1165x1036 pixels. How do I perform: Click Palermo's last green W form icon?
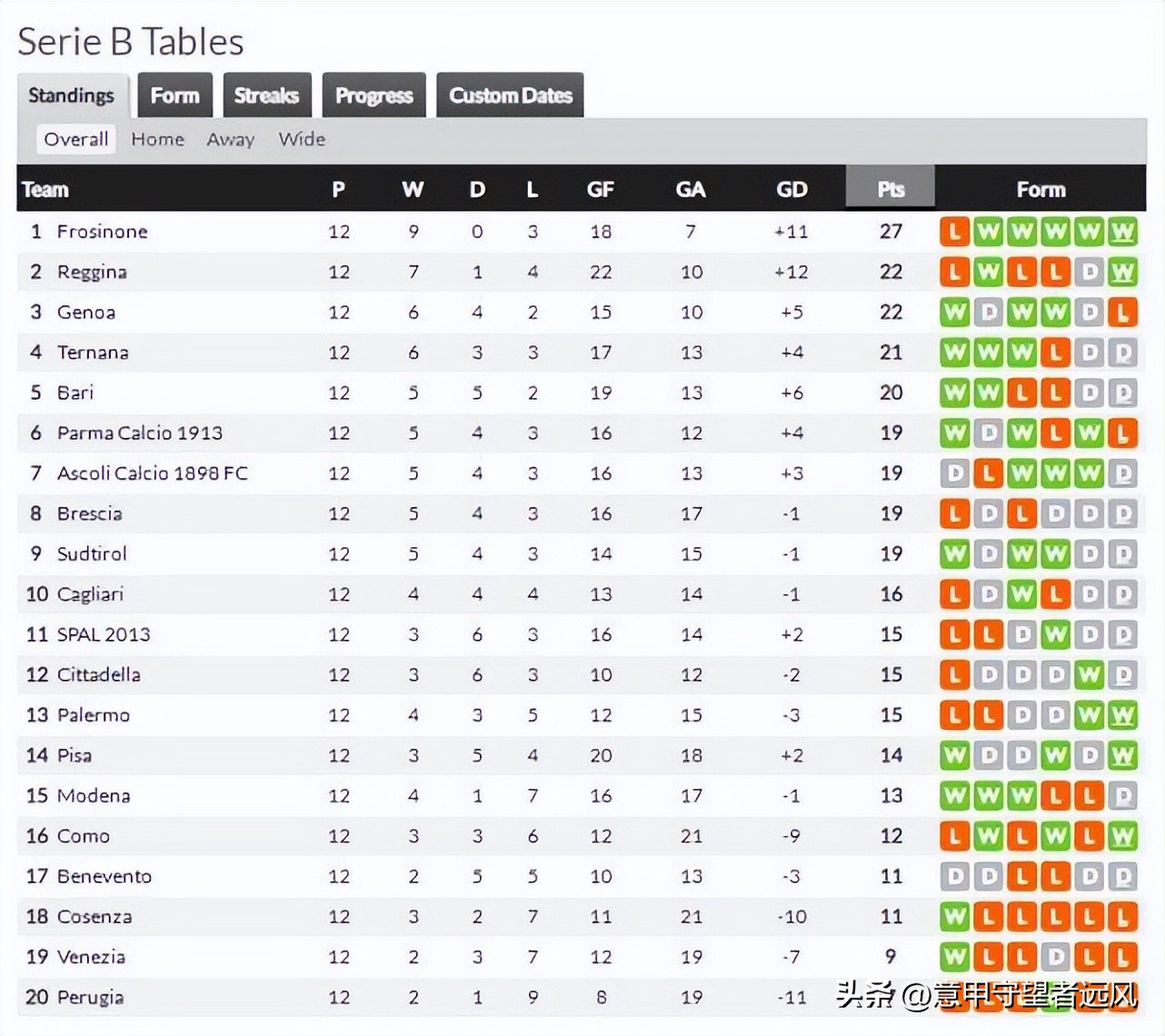point(1122,715)
